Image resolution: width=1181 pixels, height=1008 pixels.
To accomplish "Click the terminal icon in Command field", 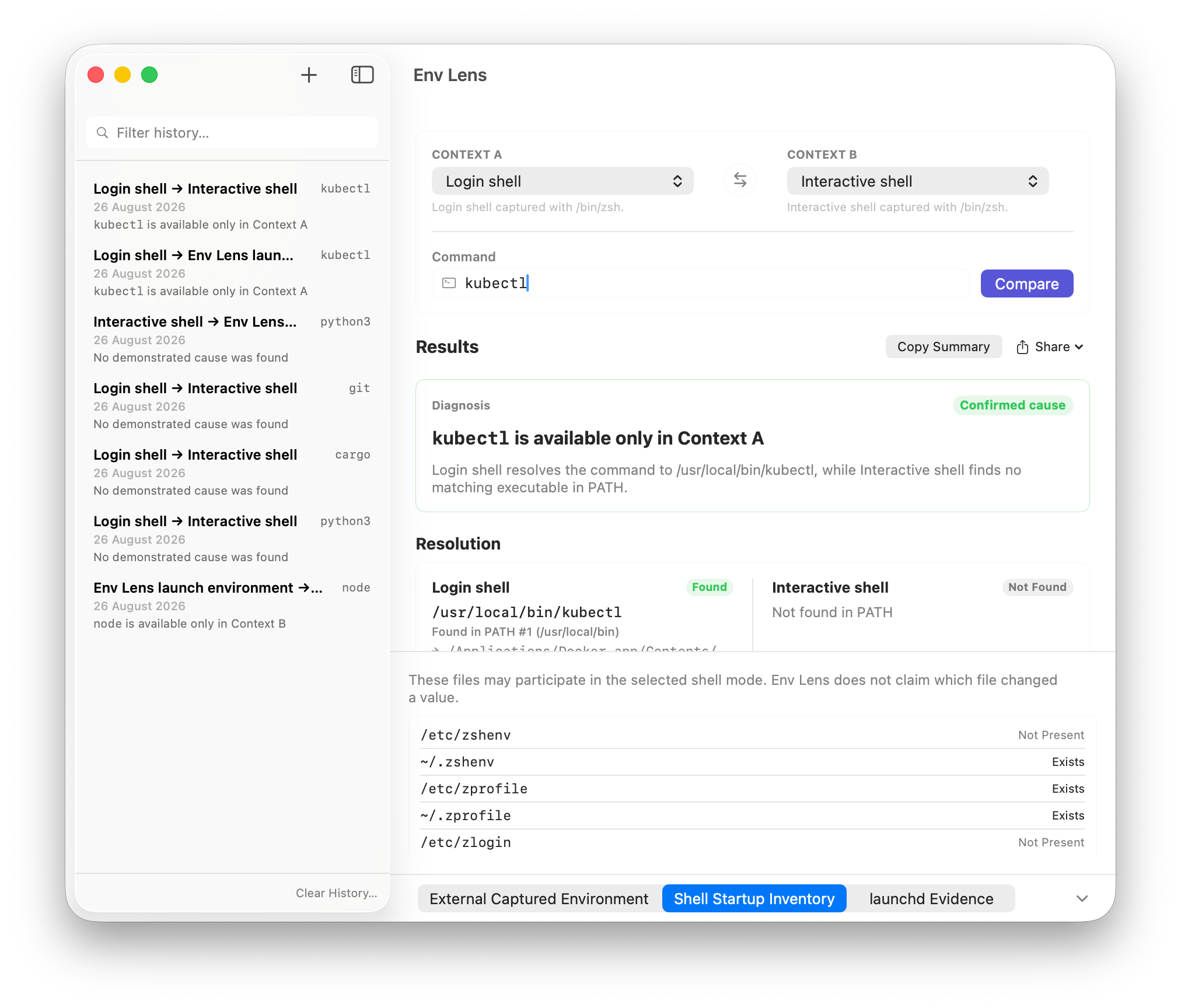I will click(449, 283).
